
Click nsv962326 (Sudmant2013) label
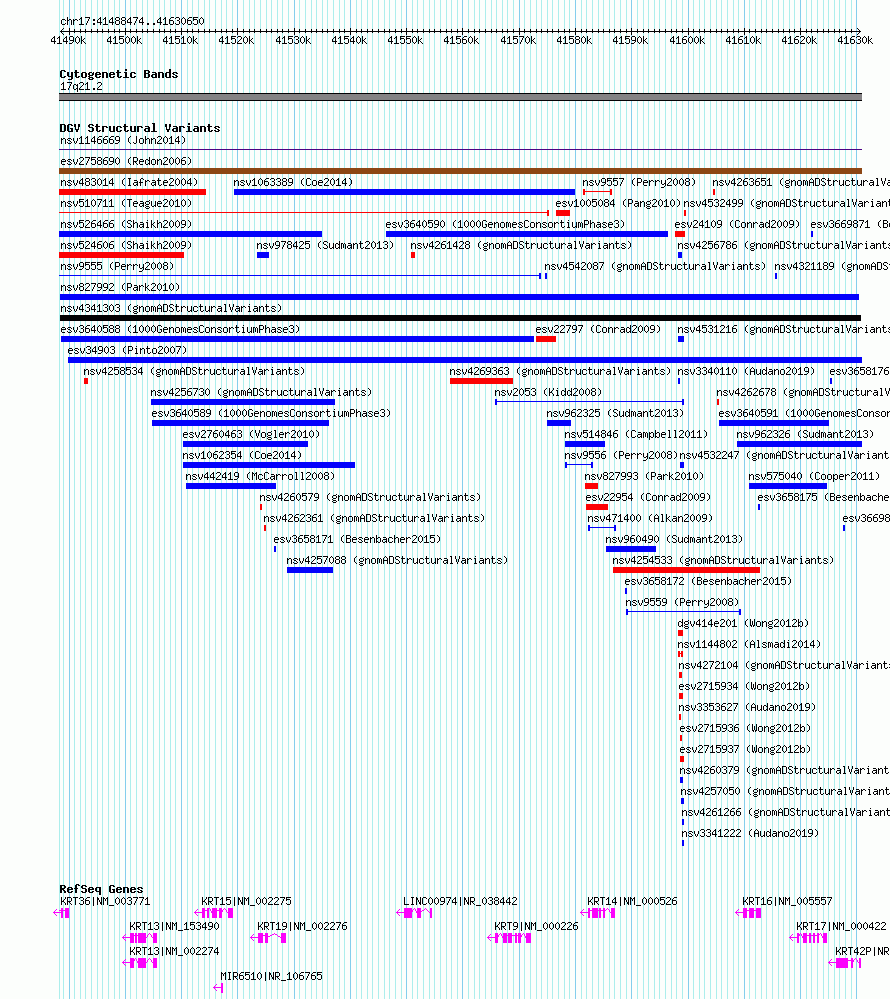(805, 435)
